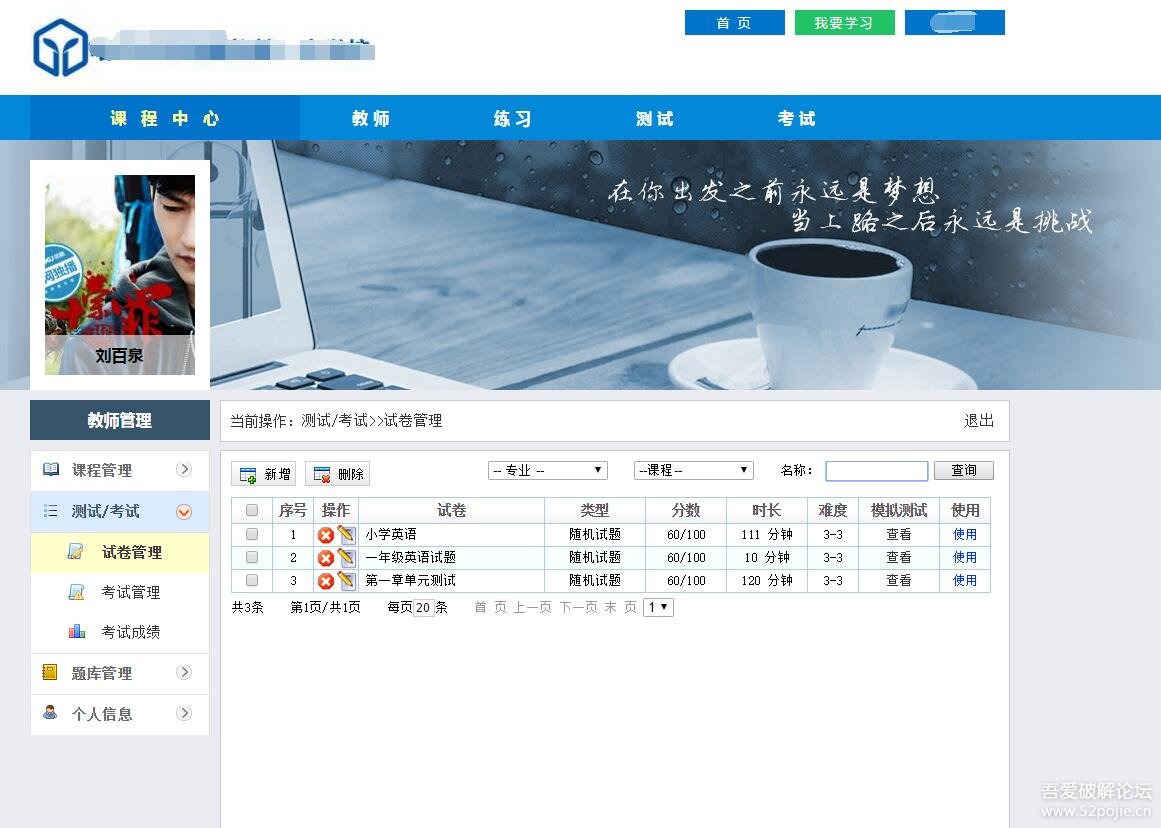Image resolution: width=1161 pixels, height=828 pixels.
Task: Switch to the 练习 navigation tab
Action: [x=512, y=118]
